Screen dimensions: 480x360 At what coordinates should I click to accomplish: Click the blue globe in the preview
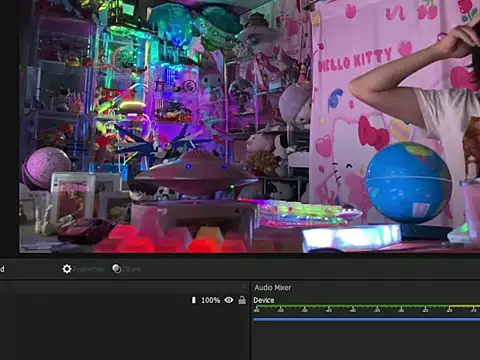point(408,183)
